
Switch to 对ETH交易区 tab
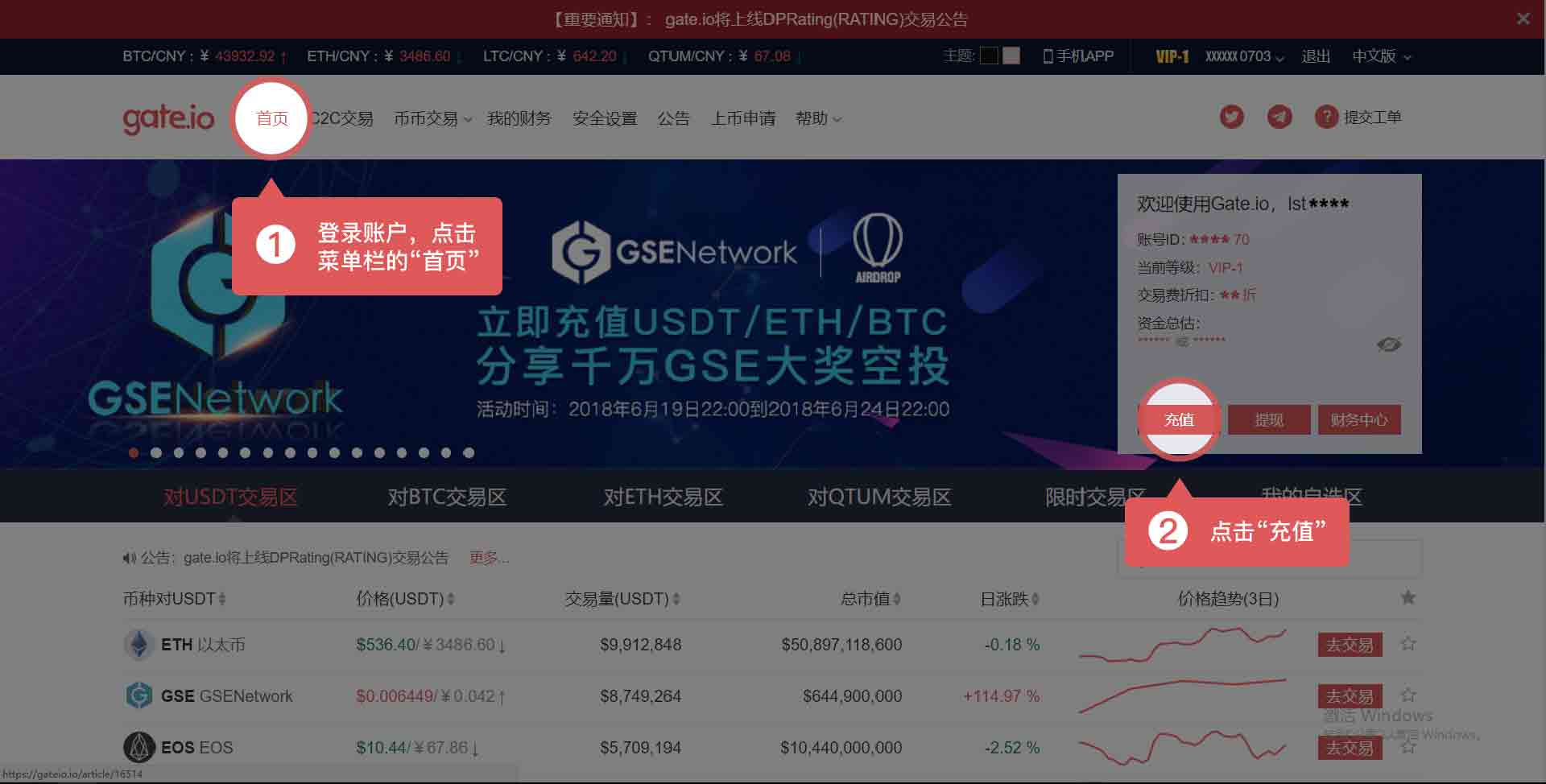(663, 497)
